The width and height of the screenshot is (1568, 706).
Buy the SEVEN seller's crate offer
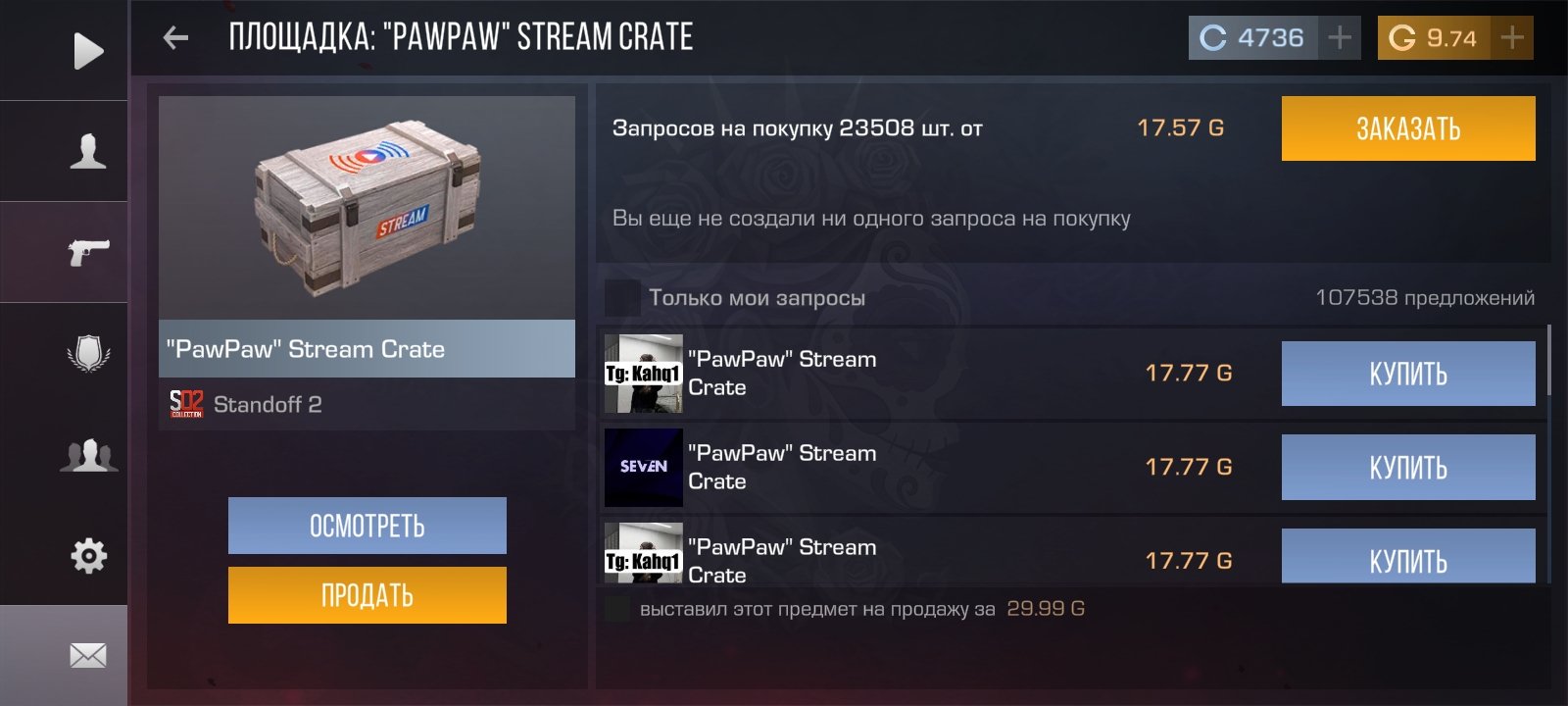click(1408, 468)
